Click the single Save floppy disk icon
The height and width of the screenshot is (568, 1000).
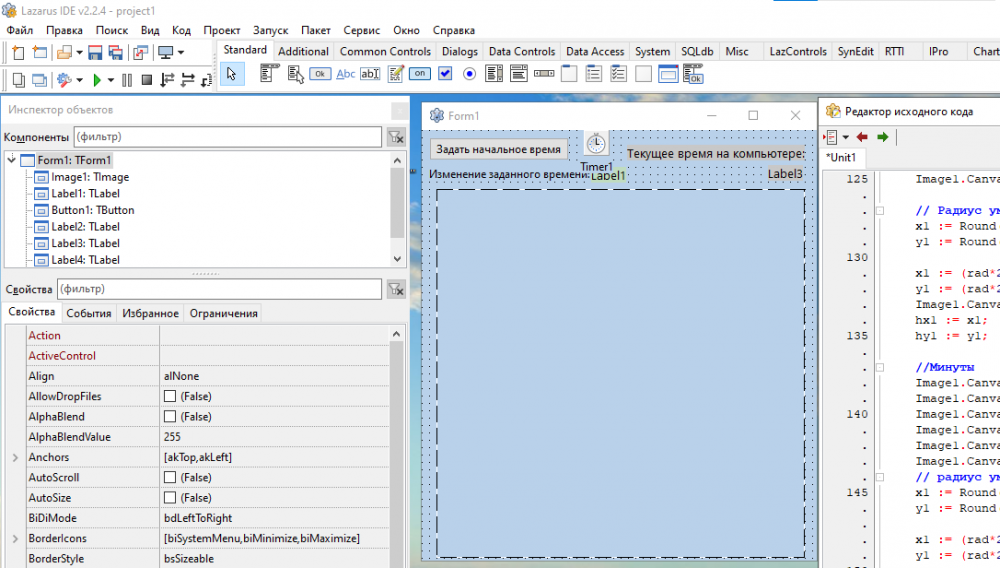[95, 52]
